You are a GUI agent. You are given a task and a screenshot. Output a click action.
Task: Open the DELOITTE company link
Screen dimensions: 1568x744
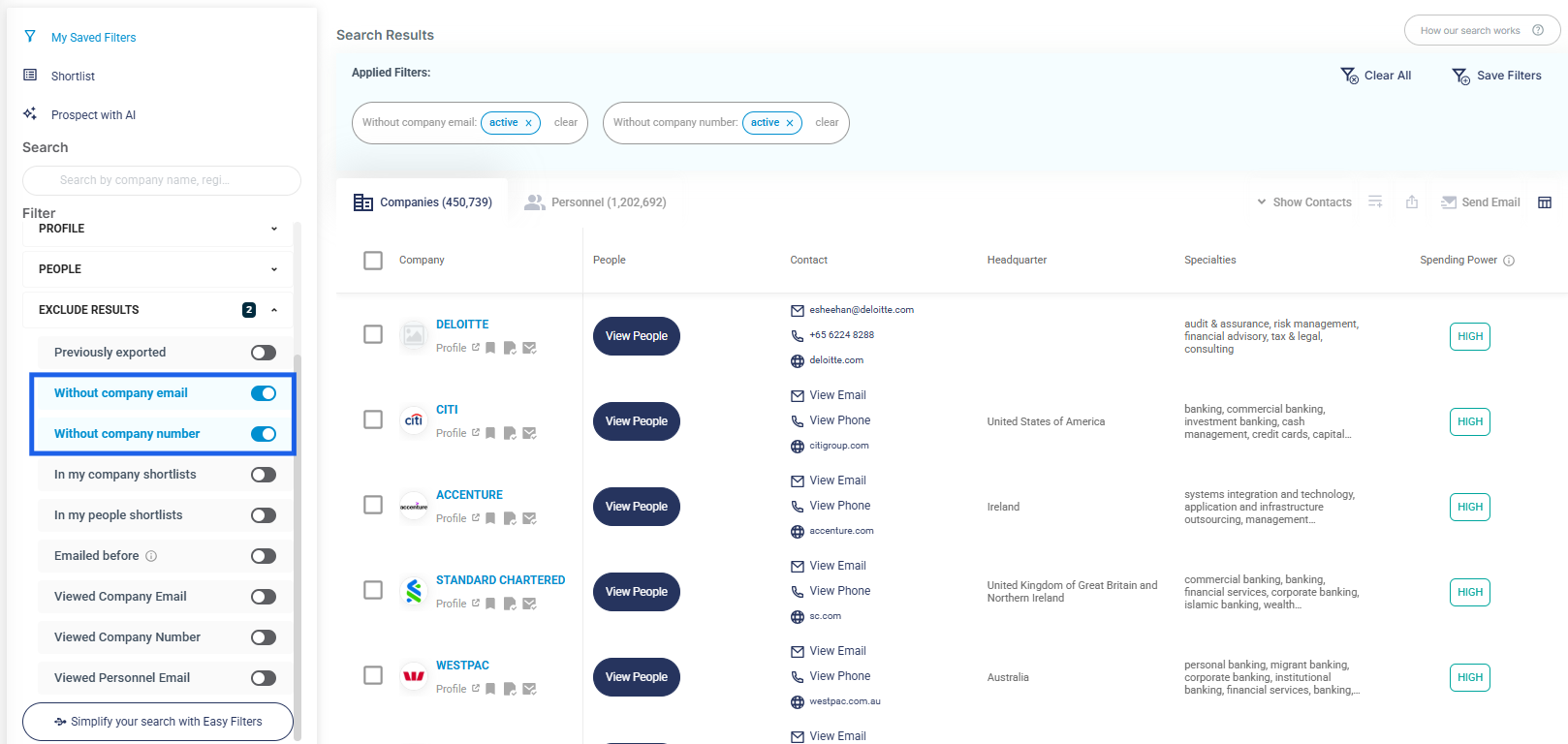click(462, 325)
